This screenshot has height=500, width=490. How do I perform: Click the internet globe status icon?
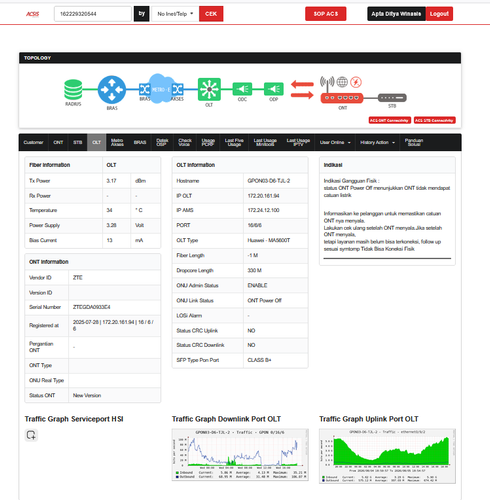click(x=342, y=82)
